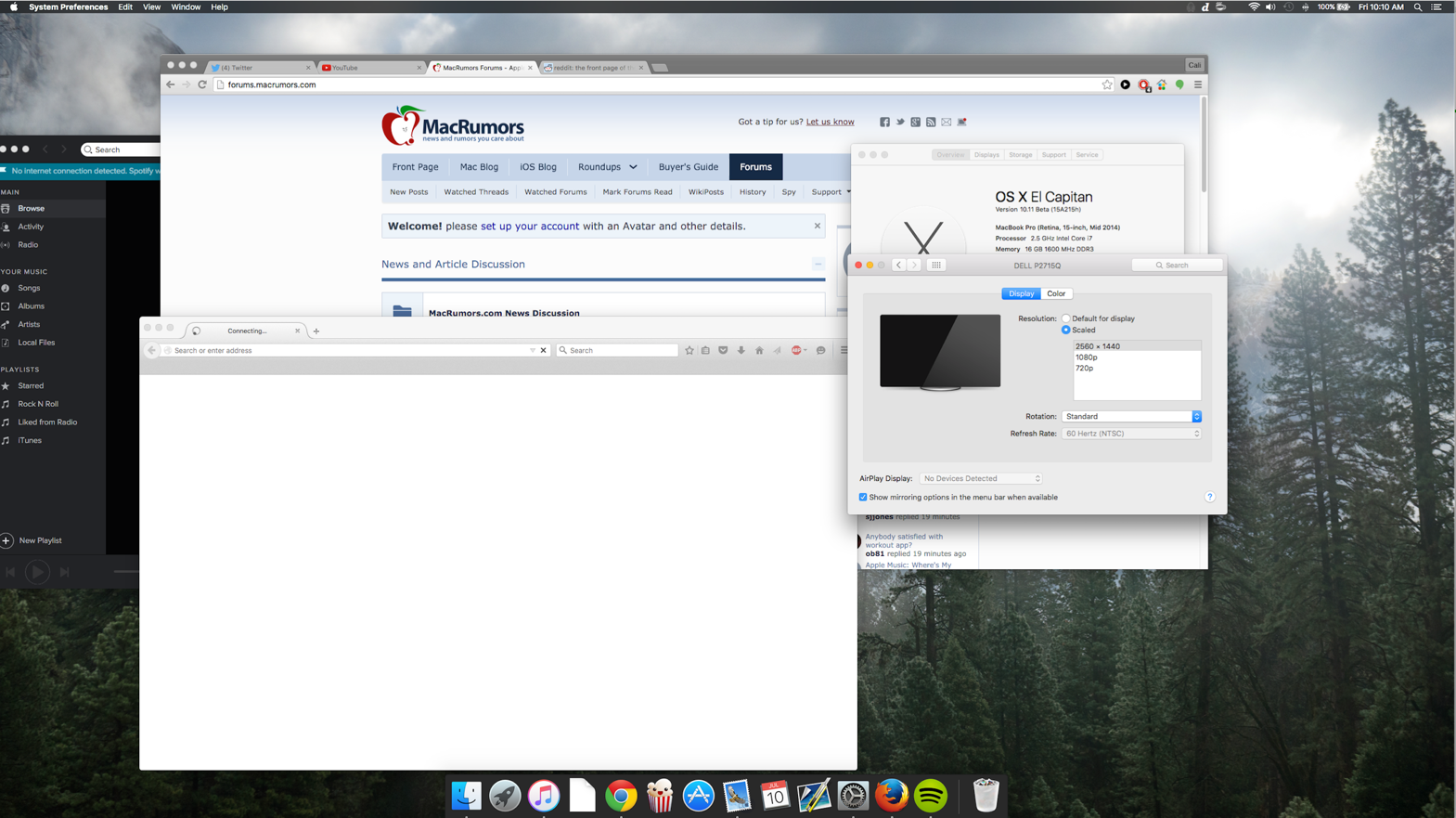Reload page in Chrome window

(x=202, y=84)
